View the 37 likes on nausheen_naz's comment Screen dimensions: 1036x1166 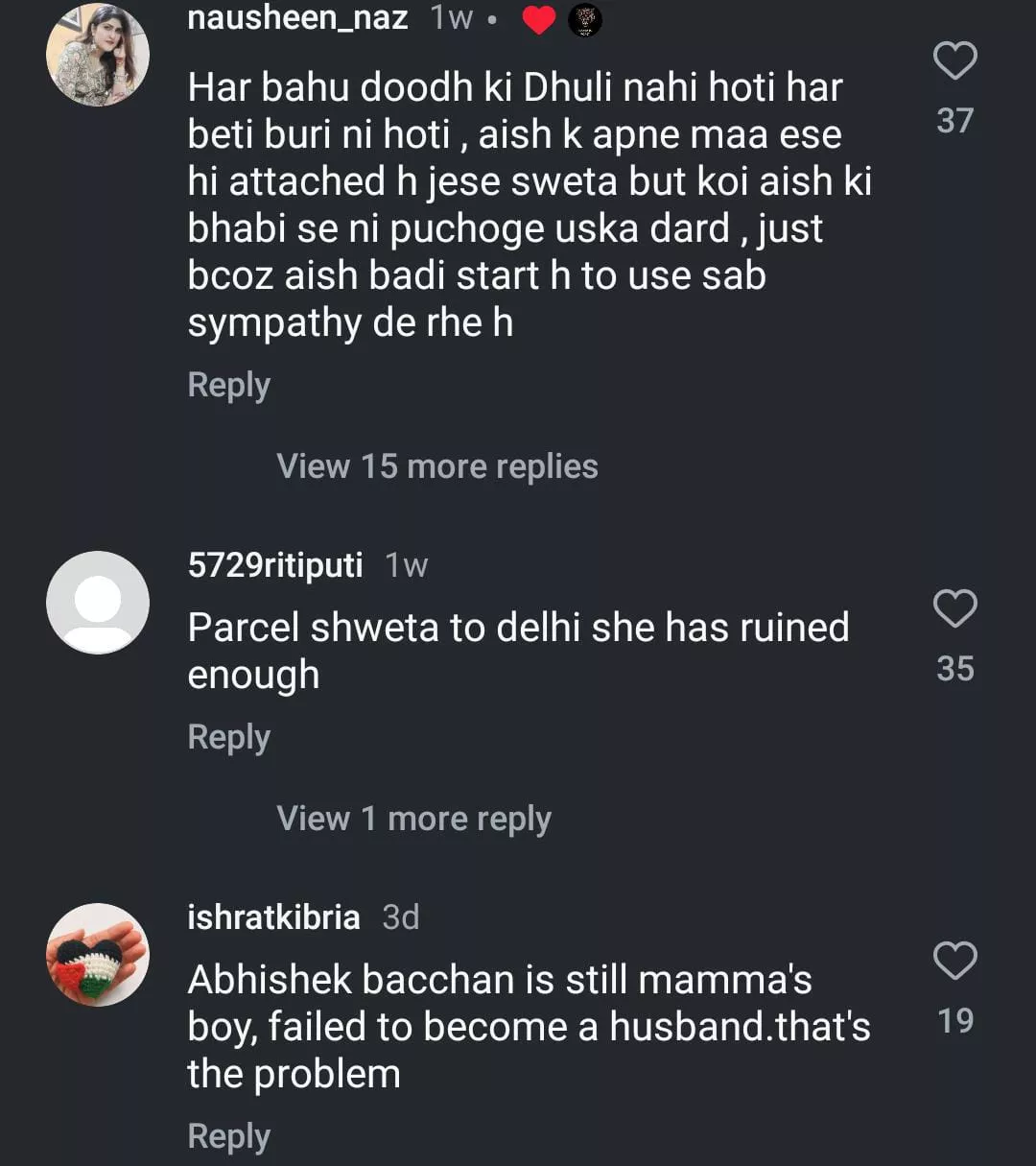pos(954,121)
